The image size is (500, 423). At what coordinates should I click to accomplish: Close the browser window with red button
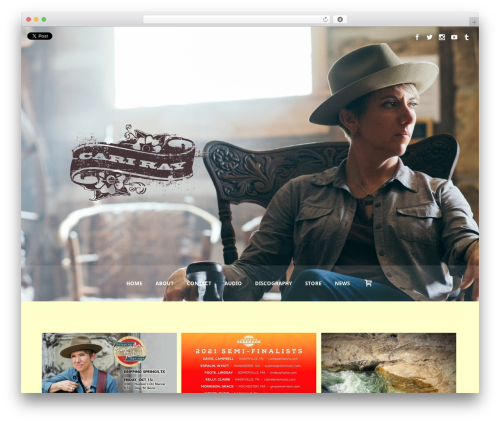[x=29, y=19]
